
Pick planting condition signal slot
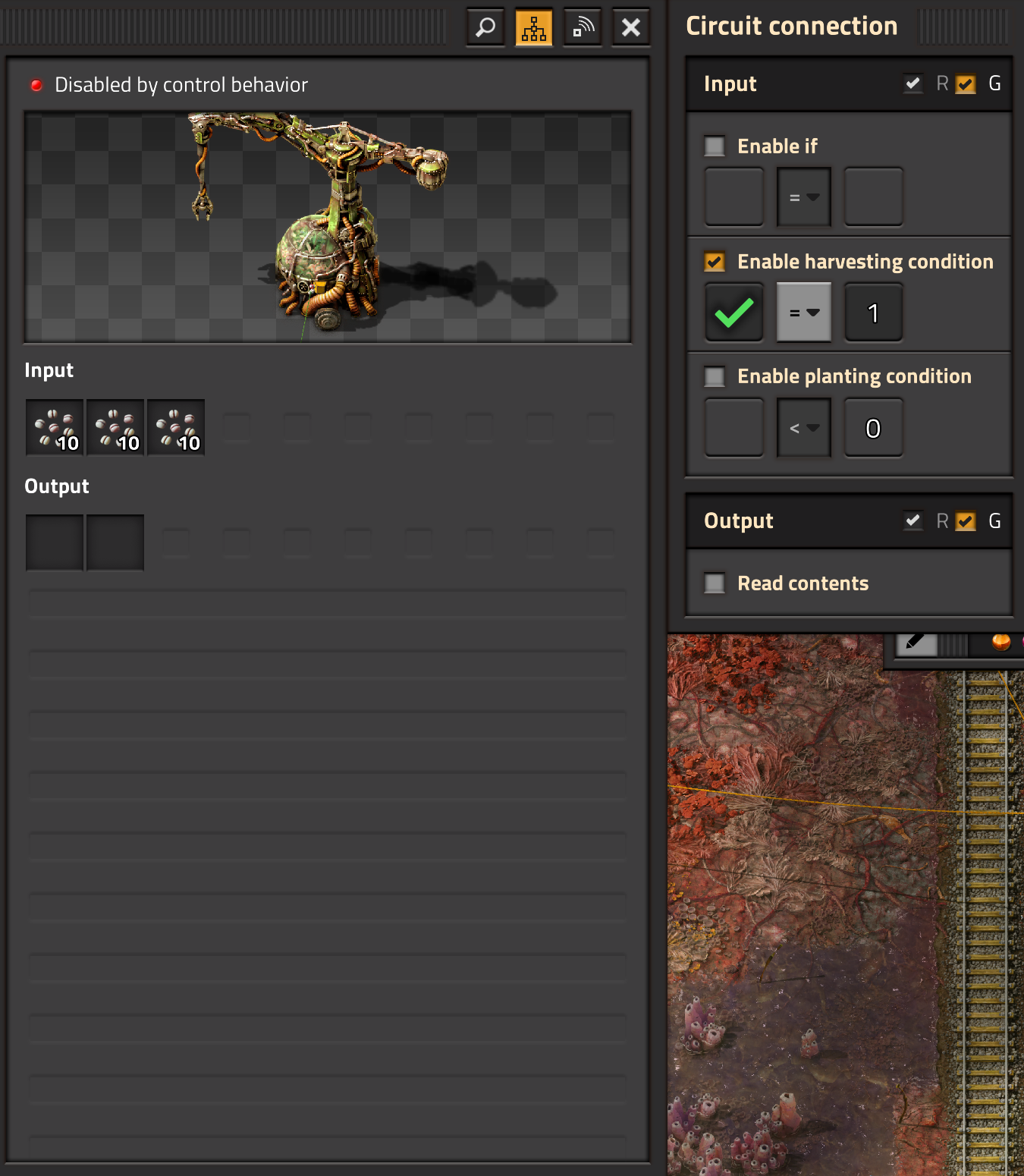coord(734,428)
